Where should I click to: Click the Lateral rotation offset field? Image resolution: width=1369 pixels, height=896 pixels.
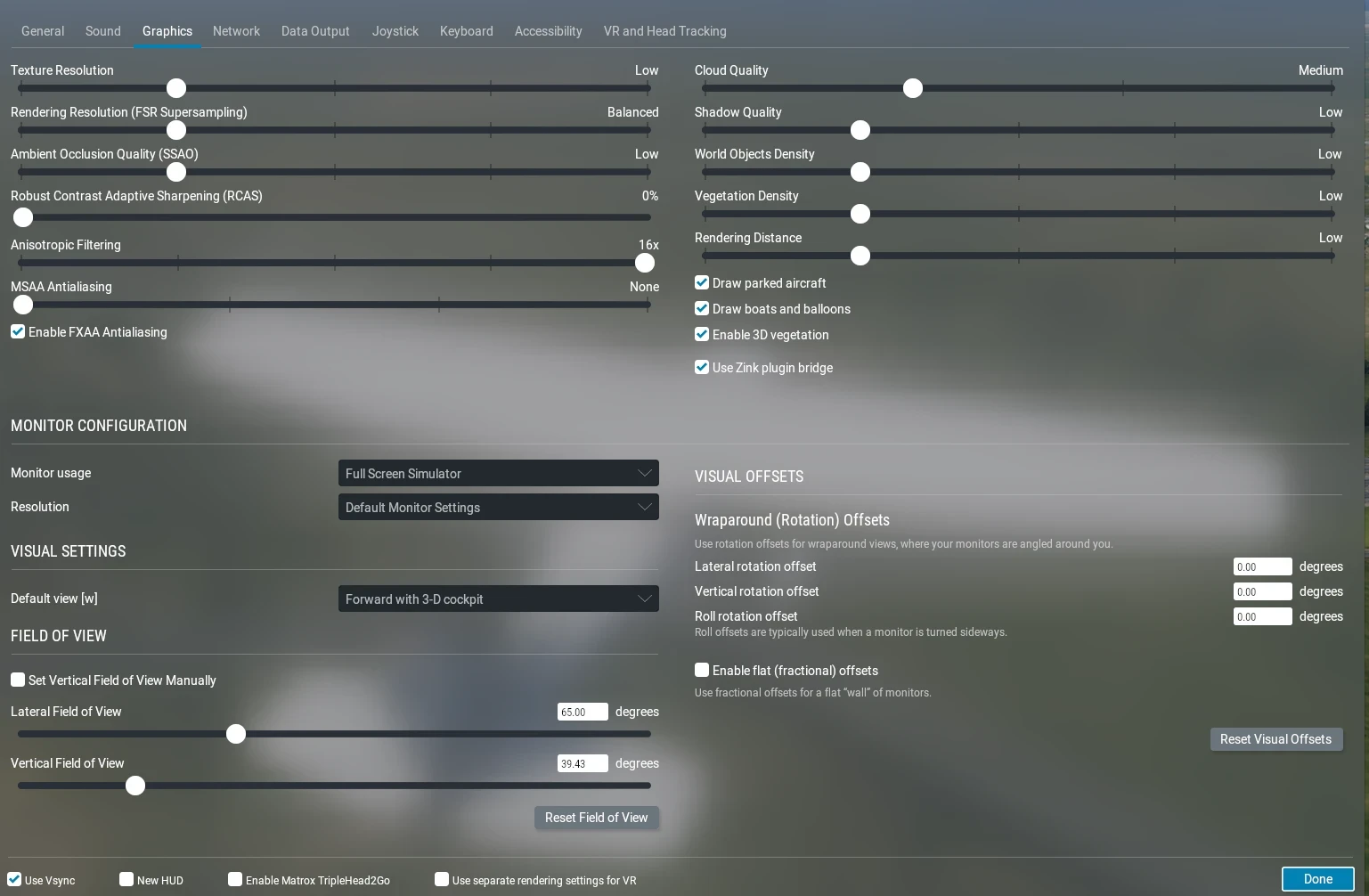pyautogui.click(x=1263, y=566)
